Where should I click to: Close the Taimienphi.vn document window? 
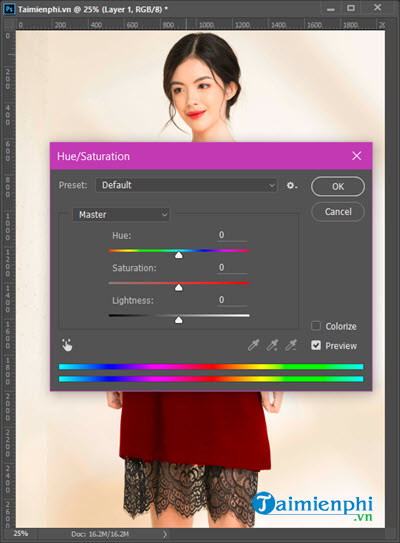click(377, 7)
